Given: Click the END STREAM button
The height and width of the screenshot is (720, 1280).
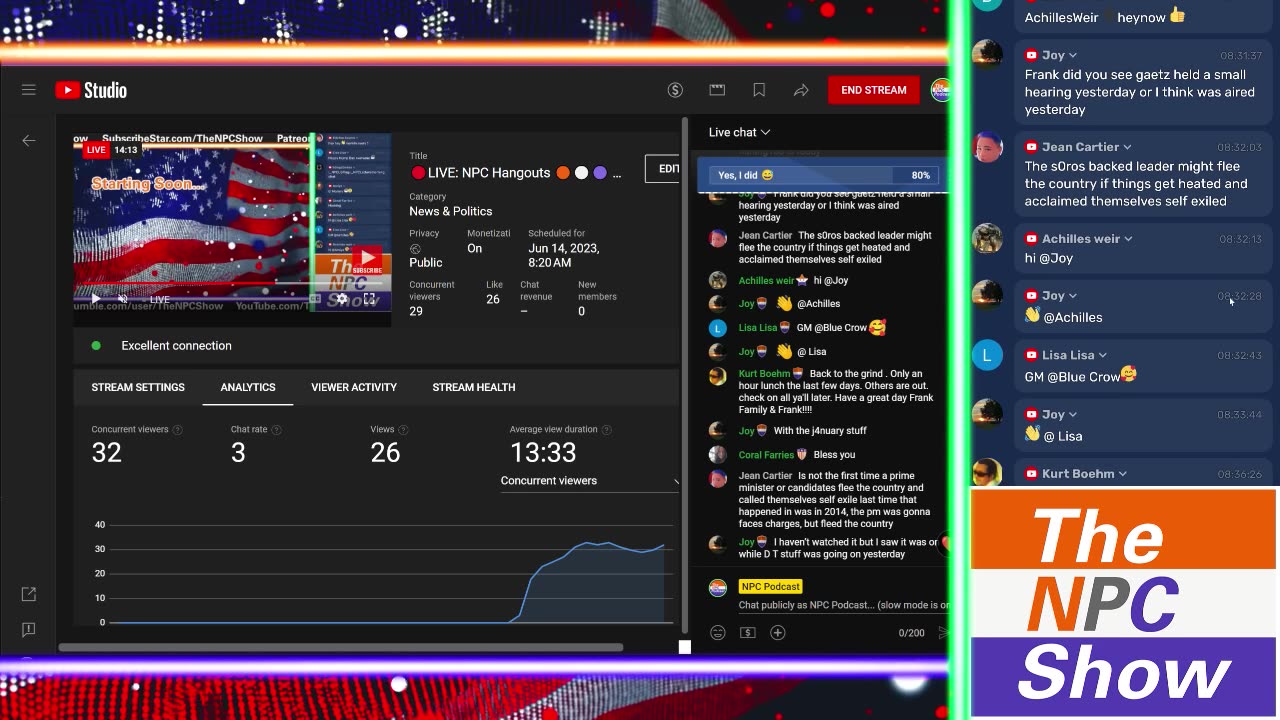Looking at the screenshot, I should coord(874,90).
